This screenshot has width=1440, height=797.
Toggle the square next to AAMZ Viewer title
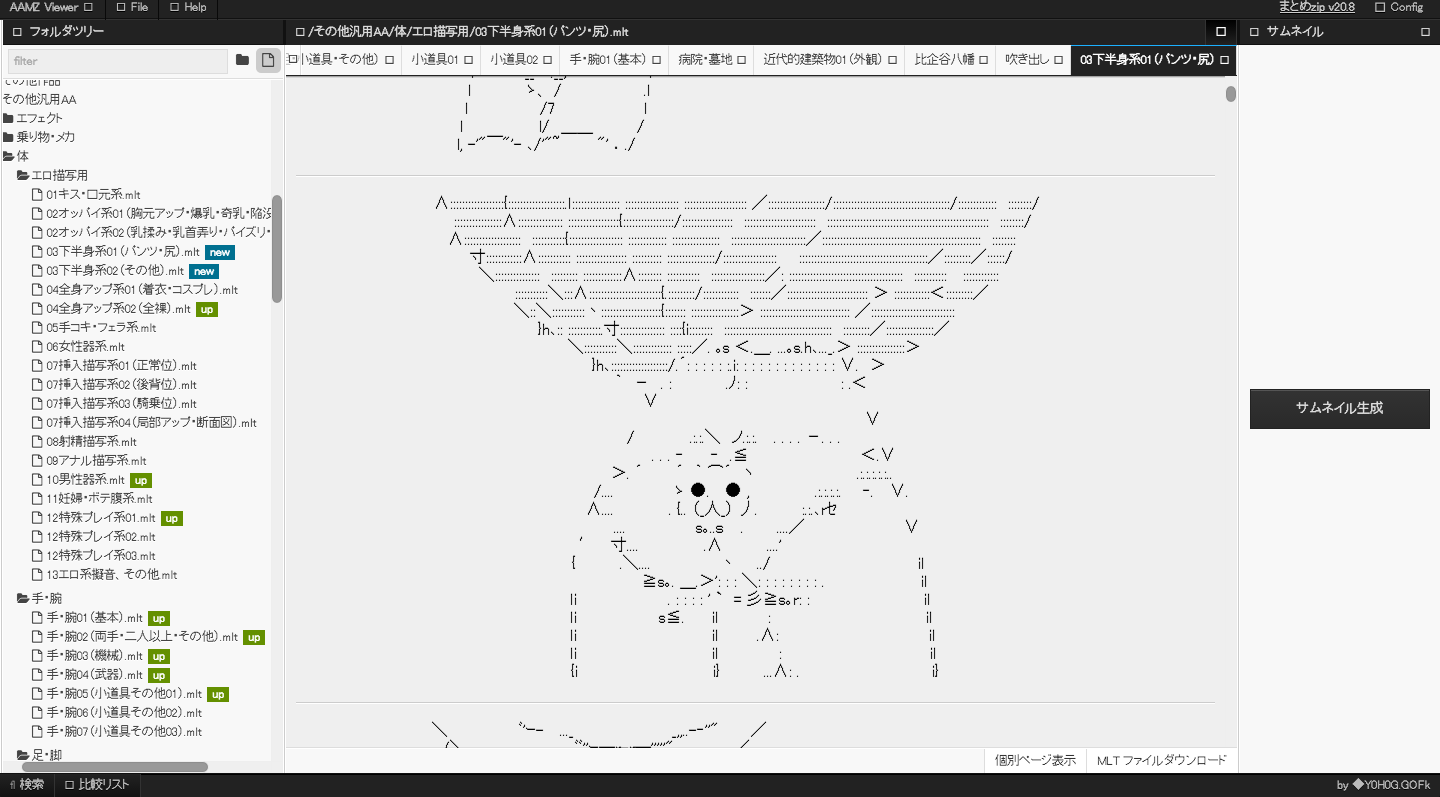(88, 7)
